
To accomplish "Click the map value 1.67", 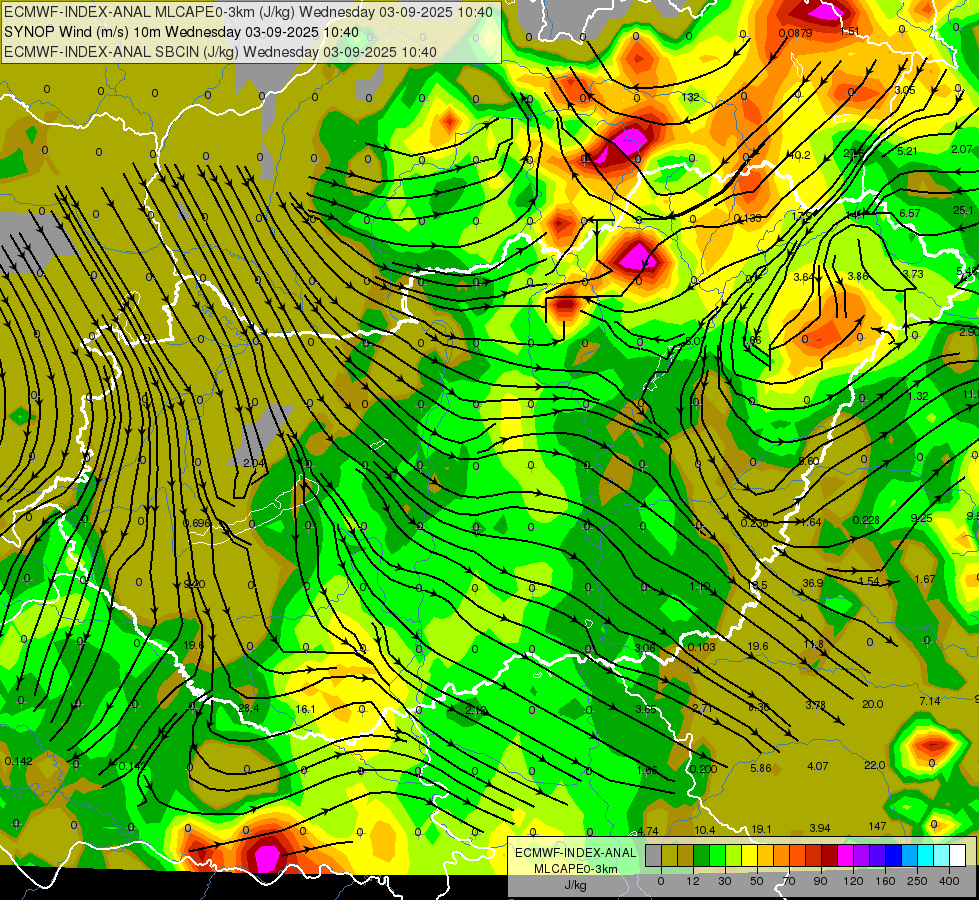I will tap(925, 580).
